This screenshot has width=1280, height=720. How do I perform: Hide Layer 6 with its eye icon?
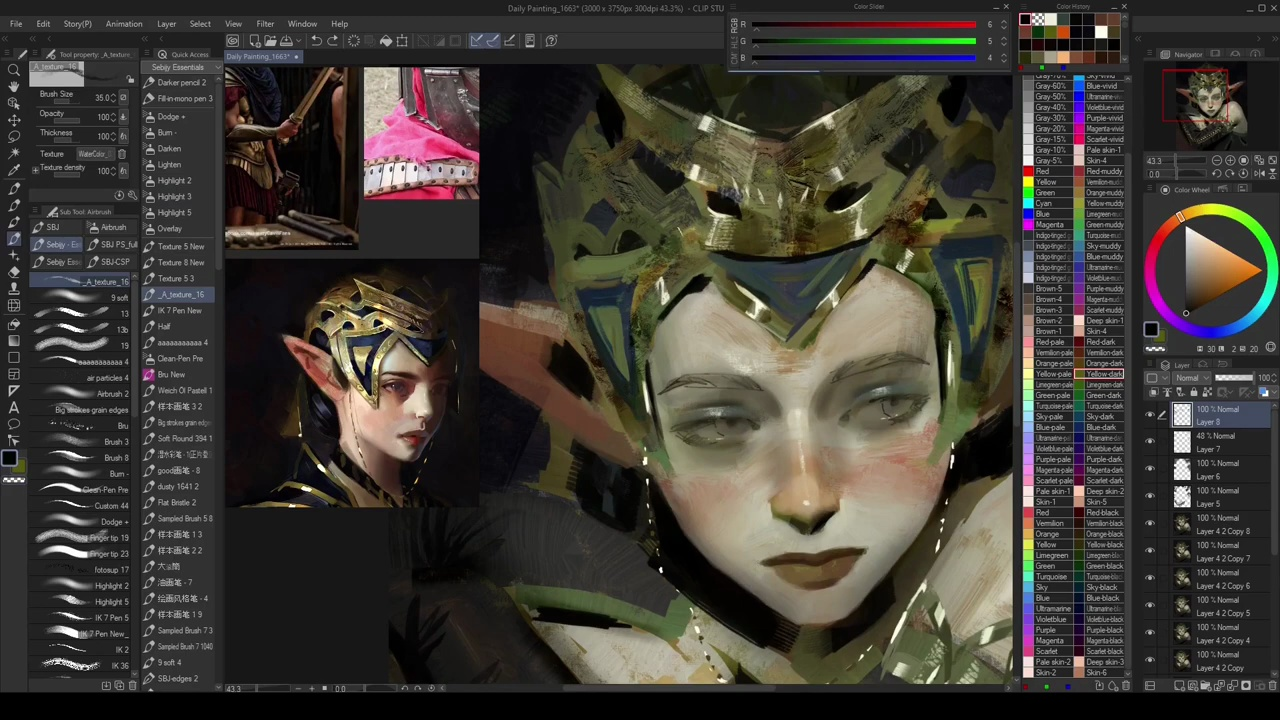click(1150, 469)
